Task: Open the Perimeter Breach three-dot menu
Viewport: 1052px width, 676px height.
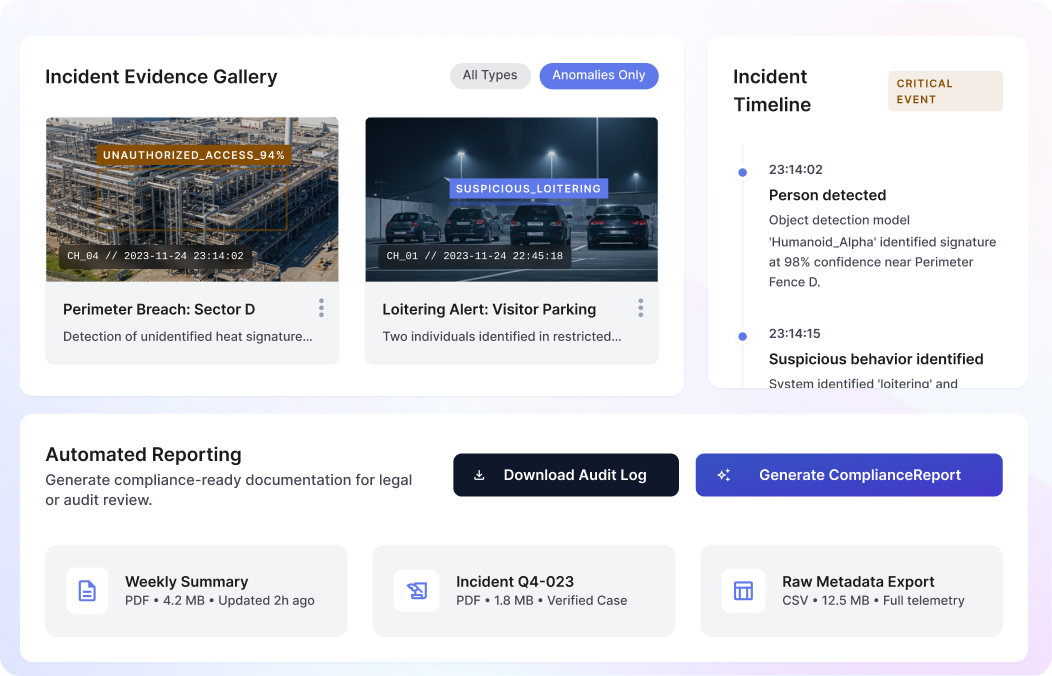Action: point(321,308)
